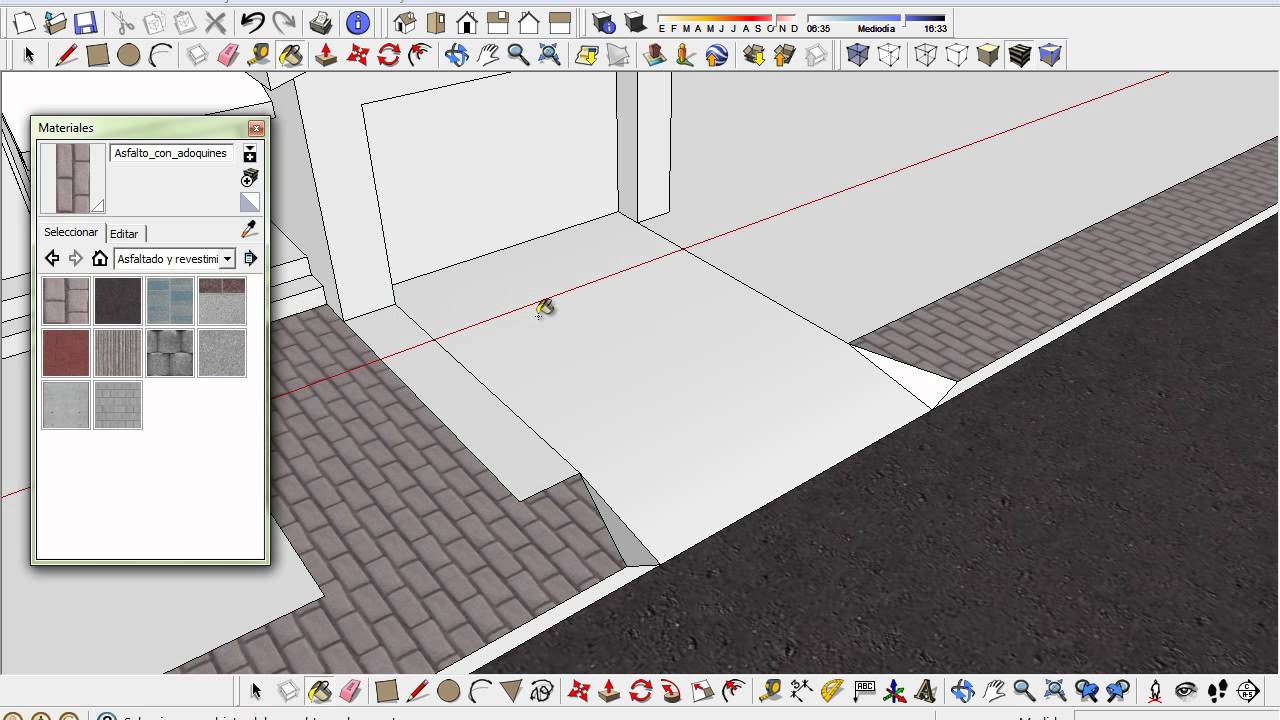Select the Freehand tool in bottom toolbar
The height and width of the screenshot is (720, 1280).
tap(542, 690)
